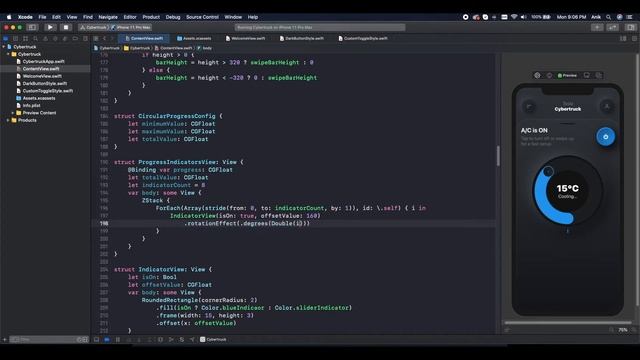Expand the Preview Content folder

pyautogui.click(x=13, y=113)
